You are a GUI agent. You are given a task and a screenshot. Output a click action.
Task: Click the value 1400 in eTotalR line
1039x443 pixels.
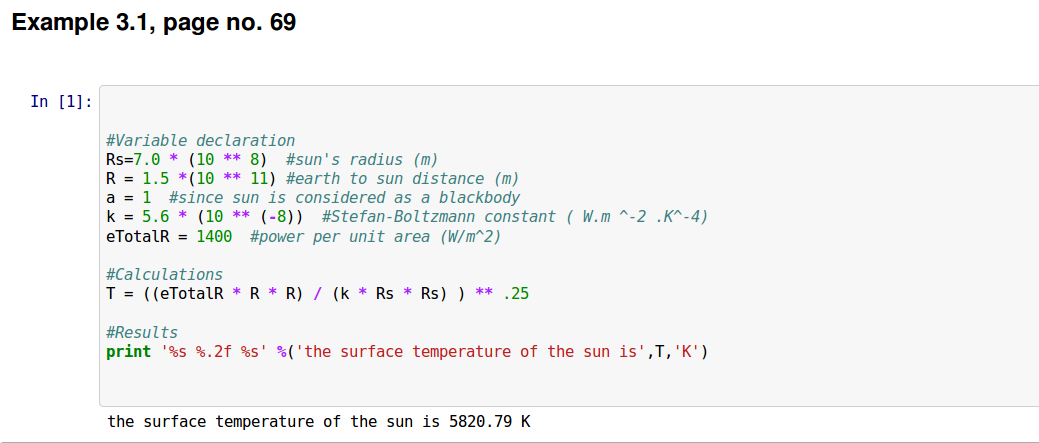(214, 236)
